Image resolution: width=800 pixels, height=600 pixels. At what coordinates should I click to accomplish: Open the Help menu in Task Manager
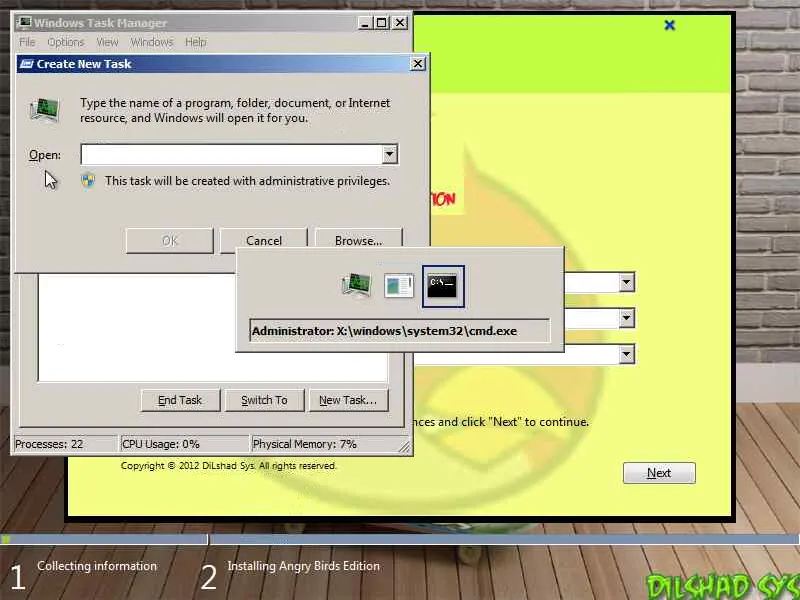tap(195, 42)
